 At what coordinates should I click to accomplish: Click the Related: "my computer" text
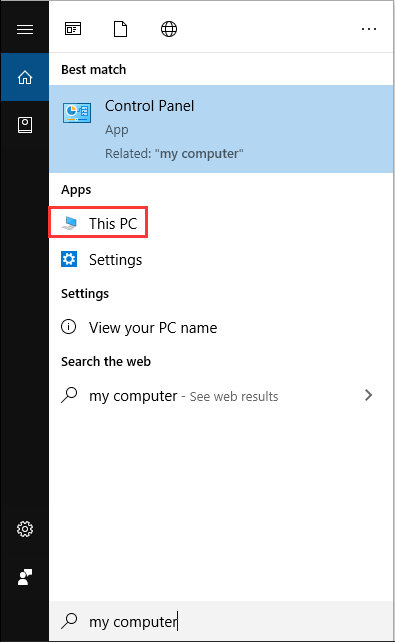pos(174,154)
